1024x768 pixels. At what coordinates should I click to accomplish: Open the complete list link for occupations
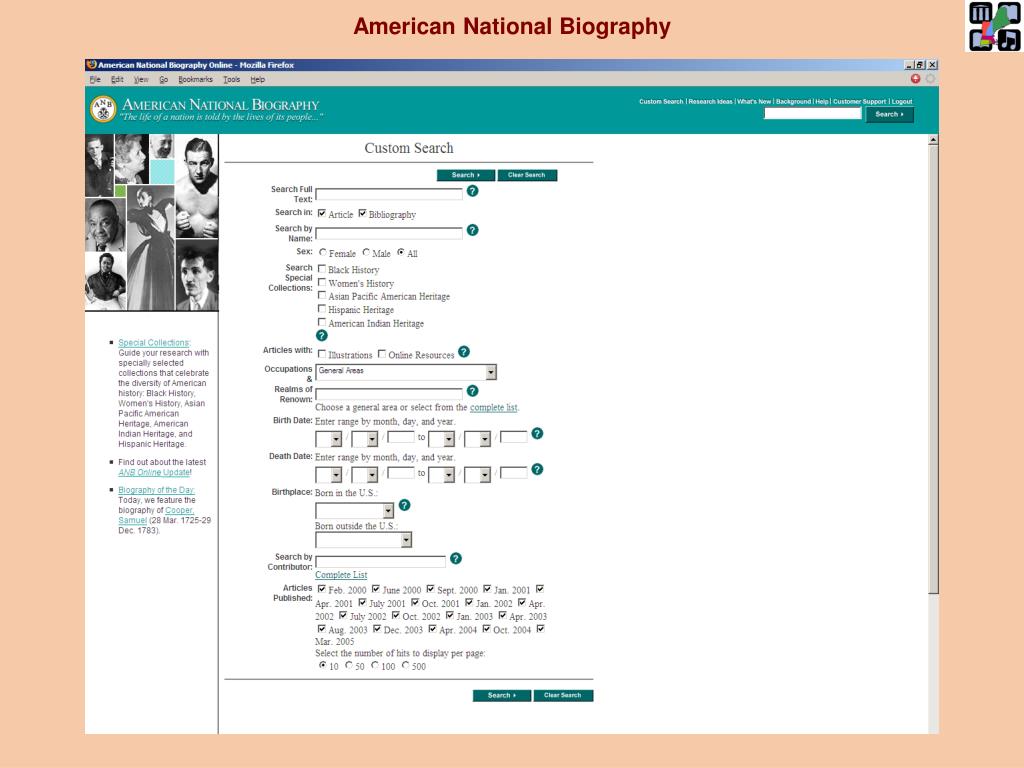click(x=494, y=408)
